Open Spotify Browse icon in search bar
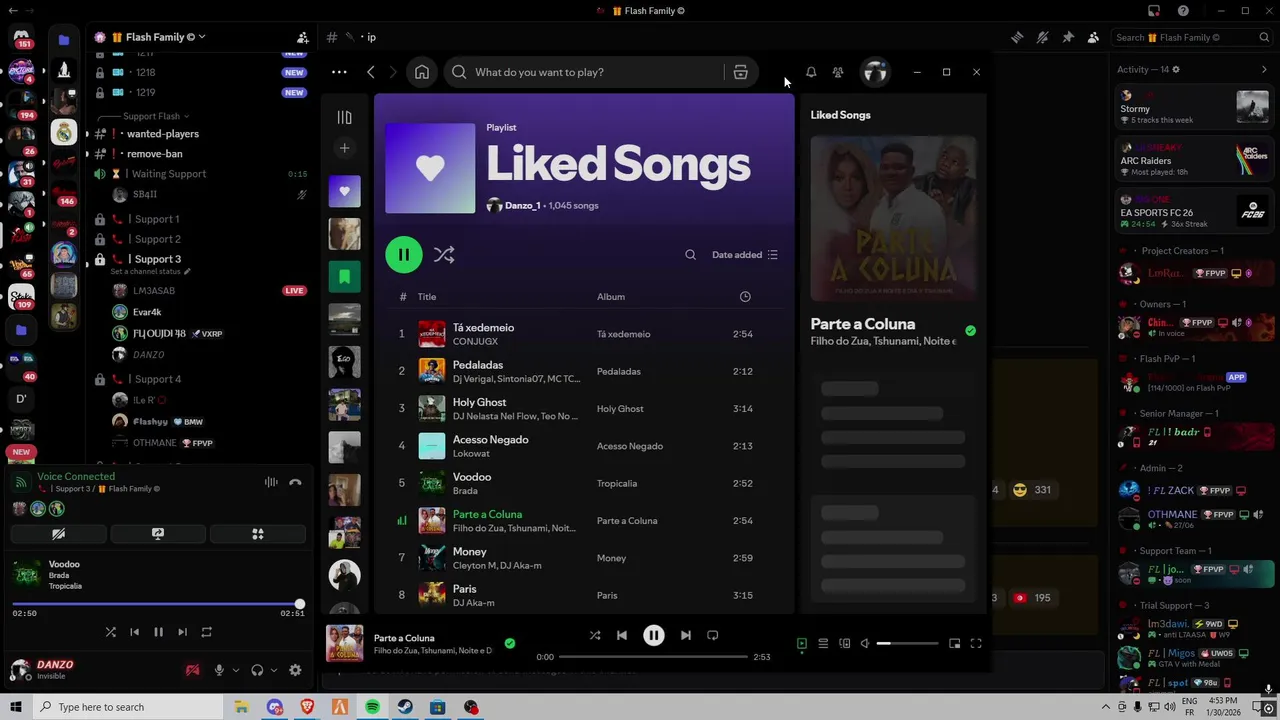This screenshot has height=720, width=1280. pyautogui.click(x=740, y=72)
